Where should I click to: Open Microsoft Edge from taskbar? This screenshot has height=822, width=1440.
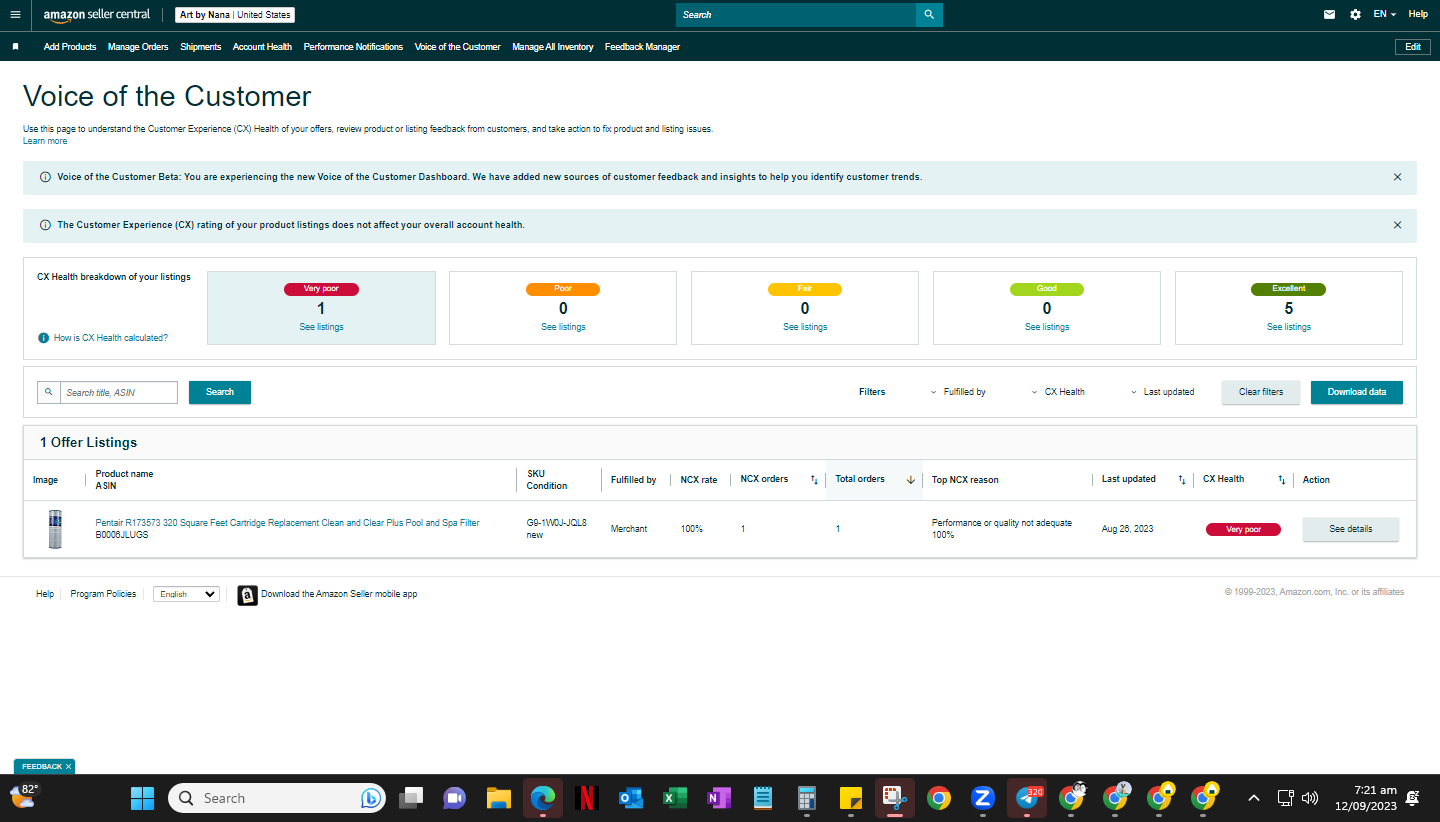(x=543, y=798)
